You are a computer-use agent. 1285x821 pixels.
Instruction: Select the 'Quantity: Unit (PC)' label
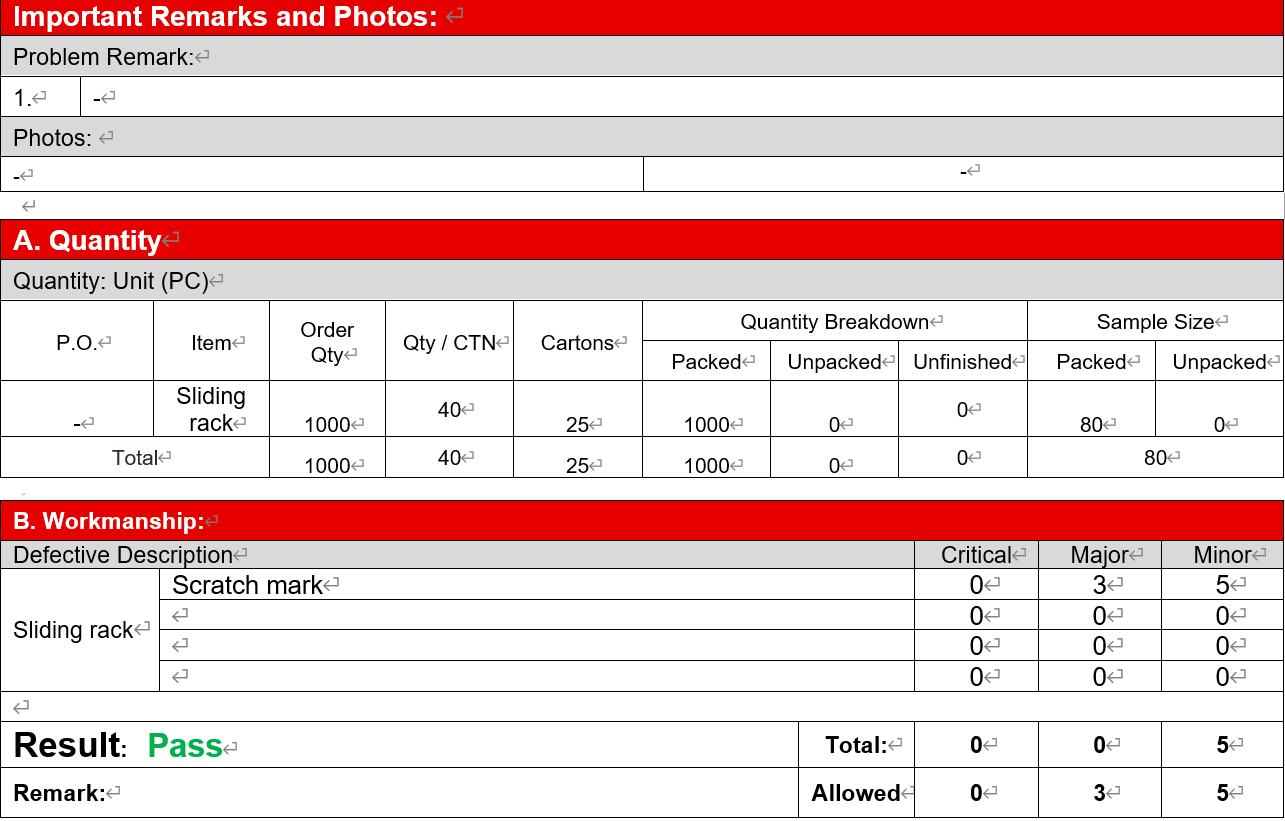(x=110, y=281)
